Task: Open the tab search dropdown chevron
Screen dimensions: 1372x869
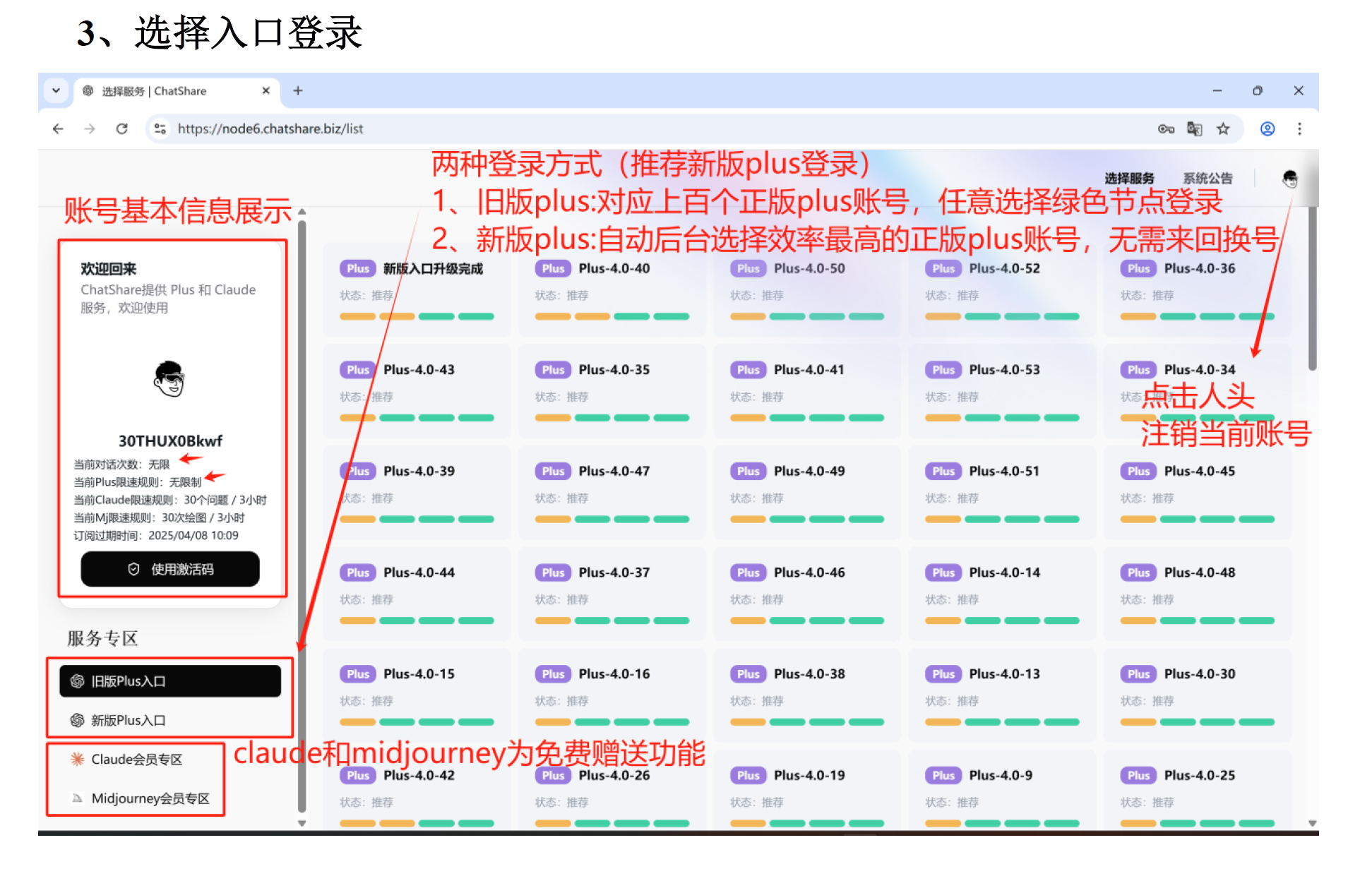Action: point(56,90)
